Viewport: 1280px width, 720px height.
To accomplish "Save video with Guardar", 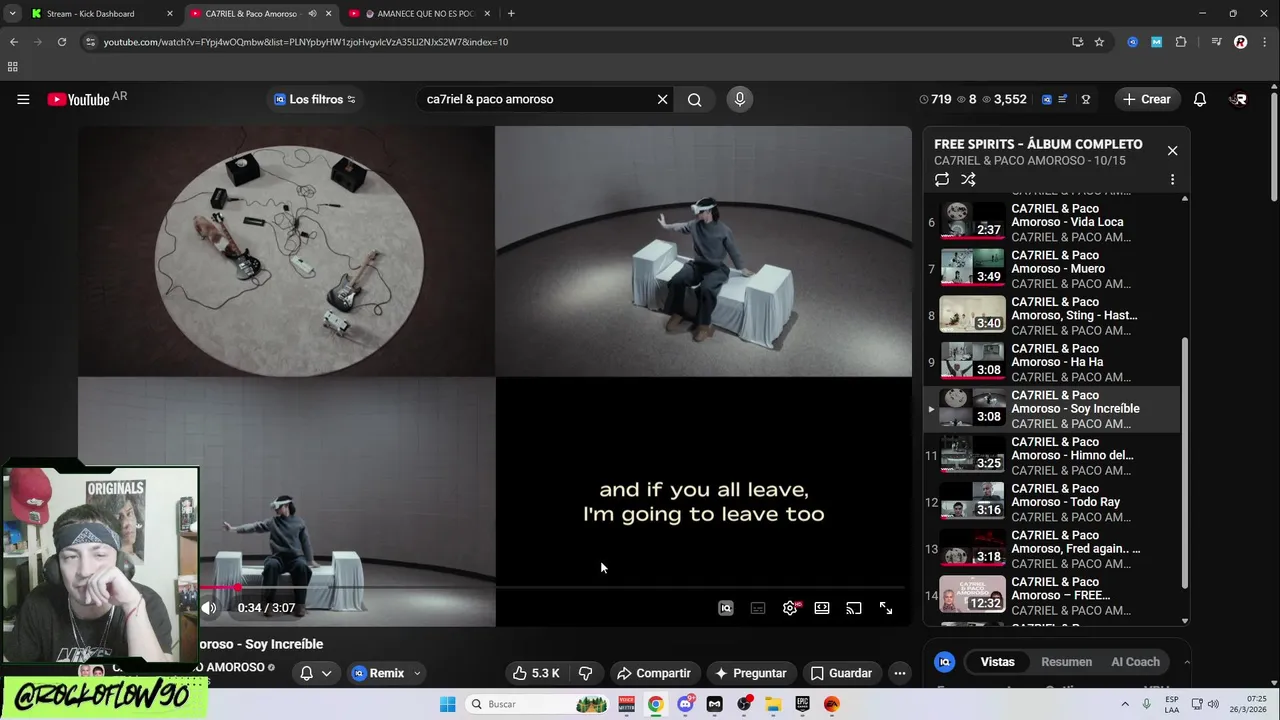I will pos(842,673).
